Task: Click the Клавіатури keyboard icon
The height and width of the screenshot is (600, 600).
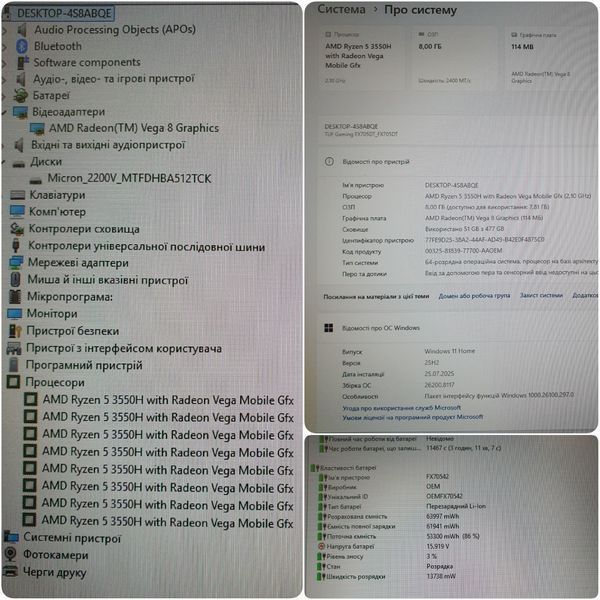Action: (18, 195)
